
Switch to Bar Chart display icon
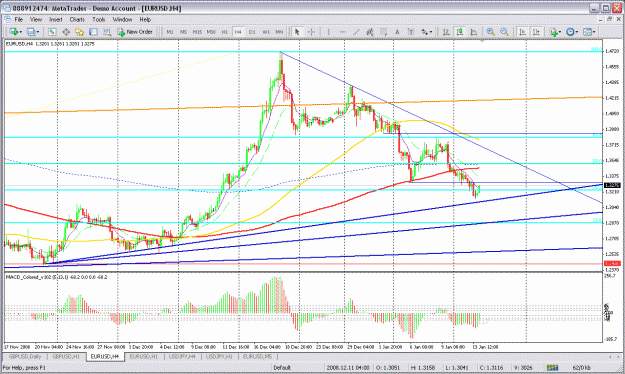pyautogui.click(x=446, y=32)
